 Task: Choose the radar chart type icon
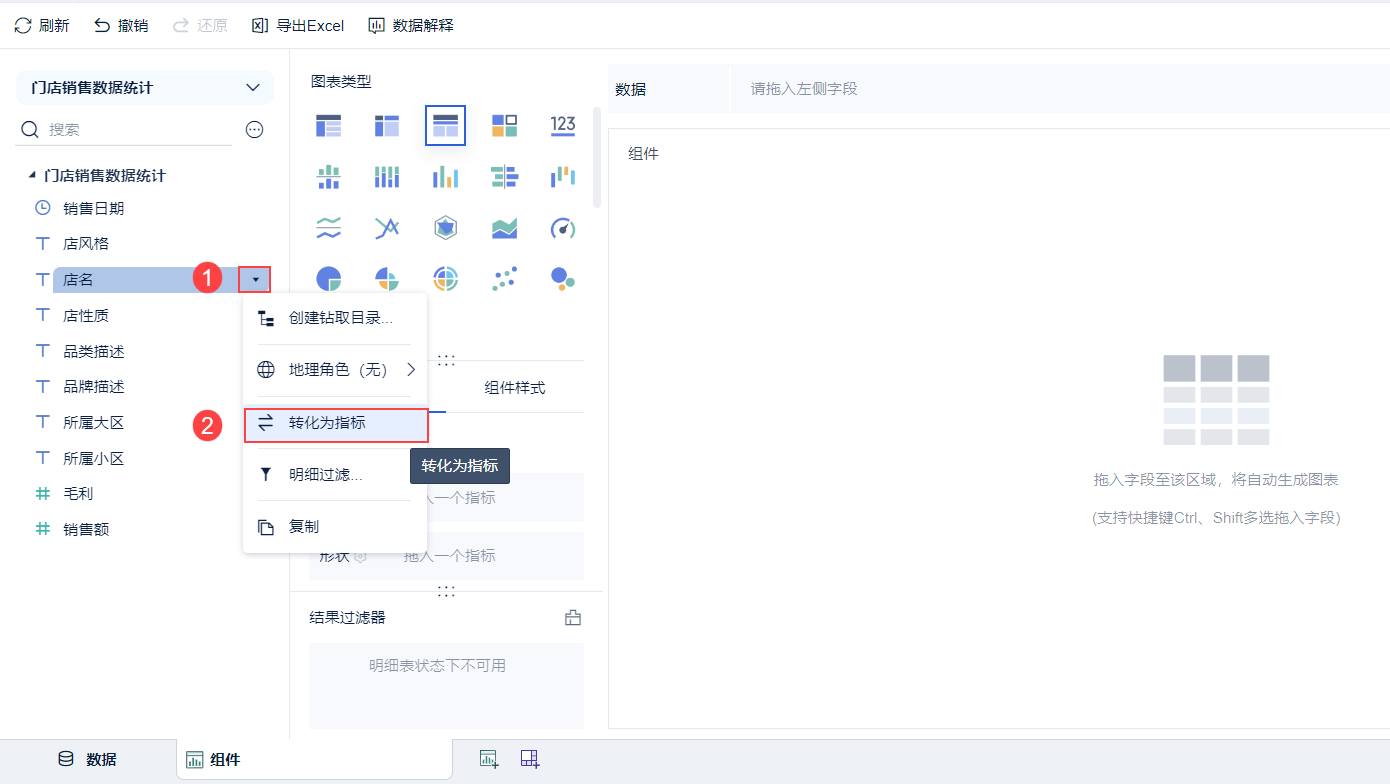[445, 227]
